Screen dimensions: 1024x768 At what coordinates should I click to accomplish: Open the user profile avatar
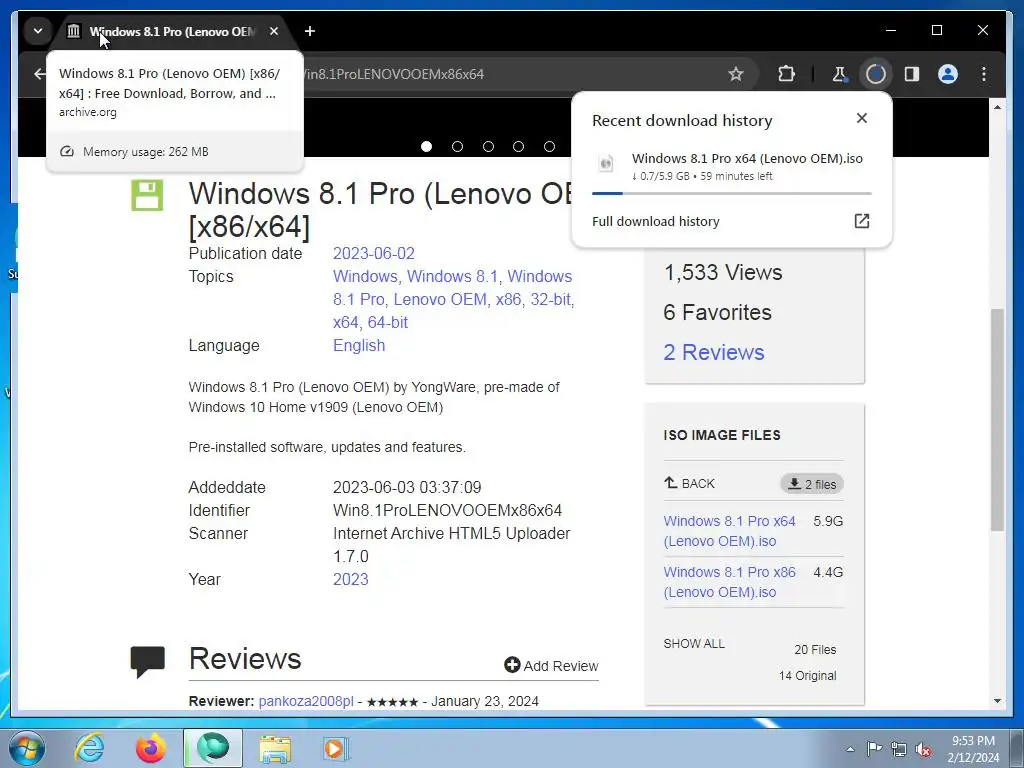[948, 74]
